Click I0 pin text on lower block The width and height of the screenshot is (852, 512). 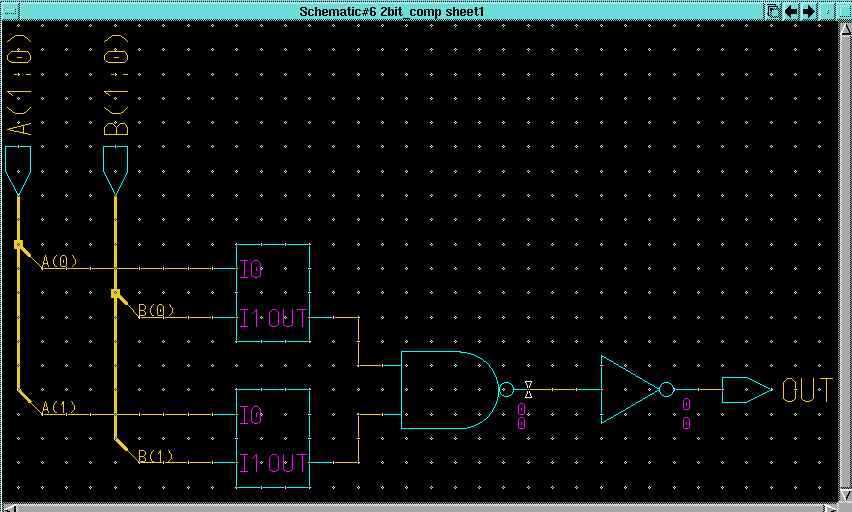[x=251, y=416]
